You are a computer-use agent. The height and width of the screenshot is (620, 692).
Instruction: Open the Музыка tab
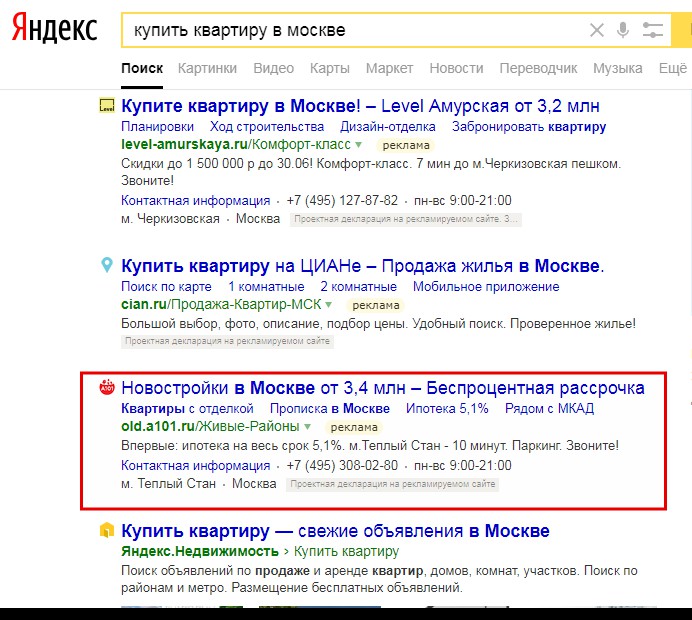(617, 68)
